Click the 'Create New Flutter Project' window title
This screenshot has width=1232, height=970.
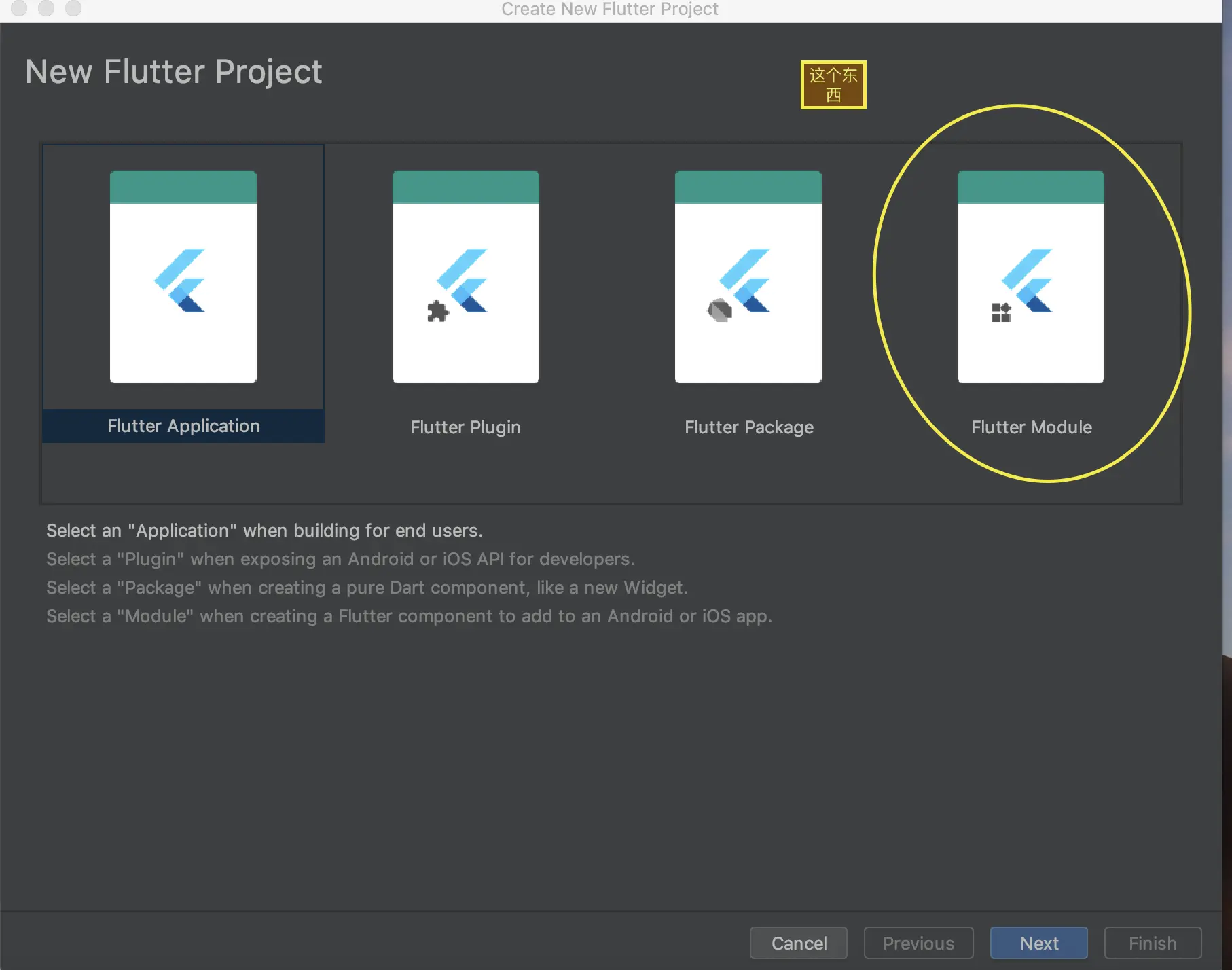click(x=610, y=9)
